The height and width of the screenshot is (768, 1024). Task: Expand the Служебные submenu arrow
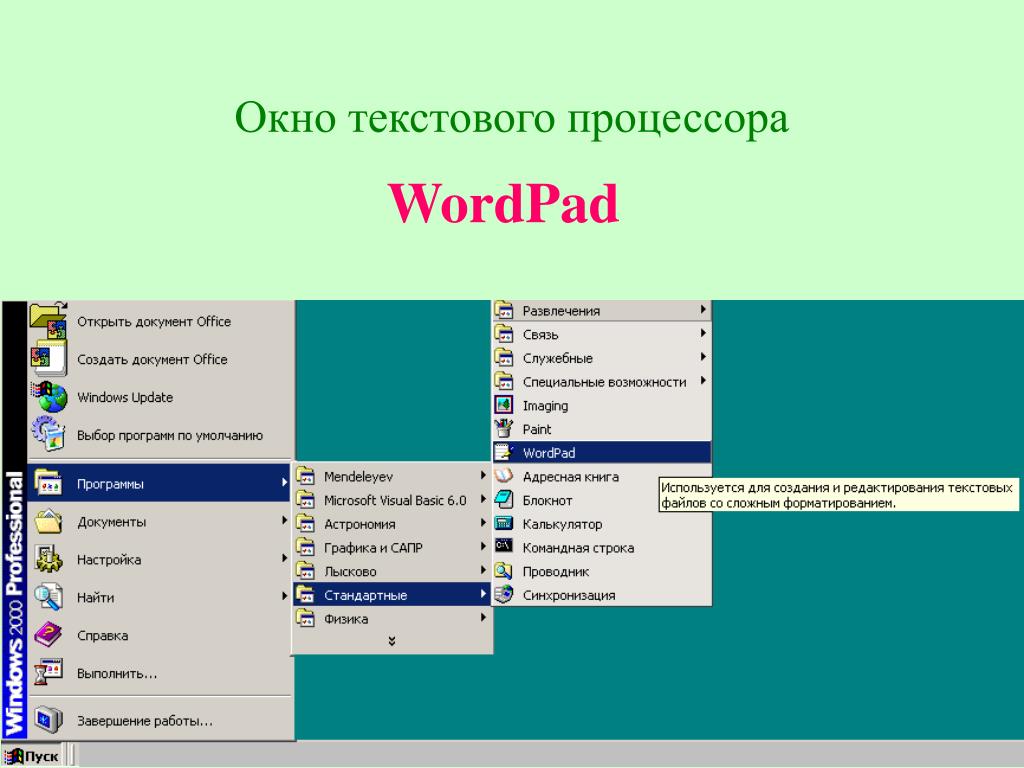click(703, 357)
